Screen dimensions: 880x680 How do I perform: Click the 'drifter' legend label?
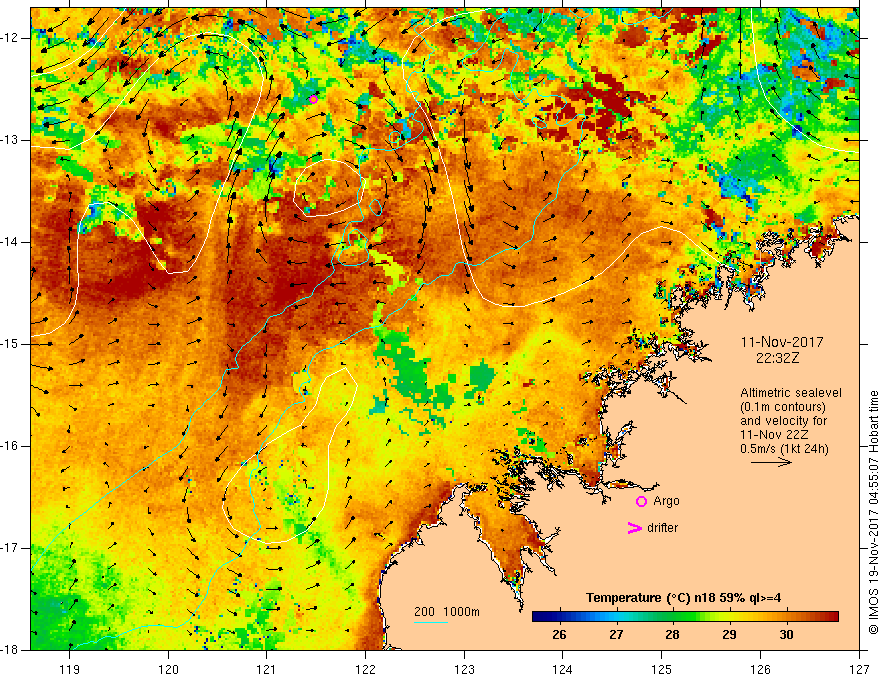pyautogui.click(x=662, y=528)
